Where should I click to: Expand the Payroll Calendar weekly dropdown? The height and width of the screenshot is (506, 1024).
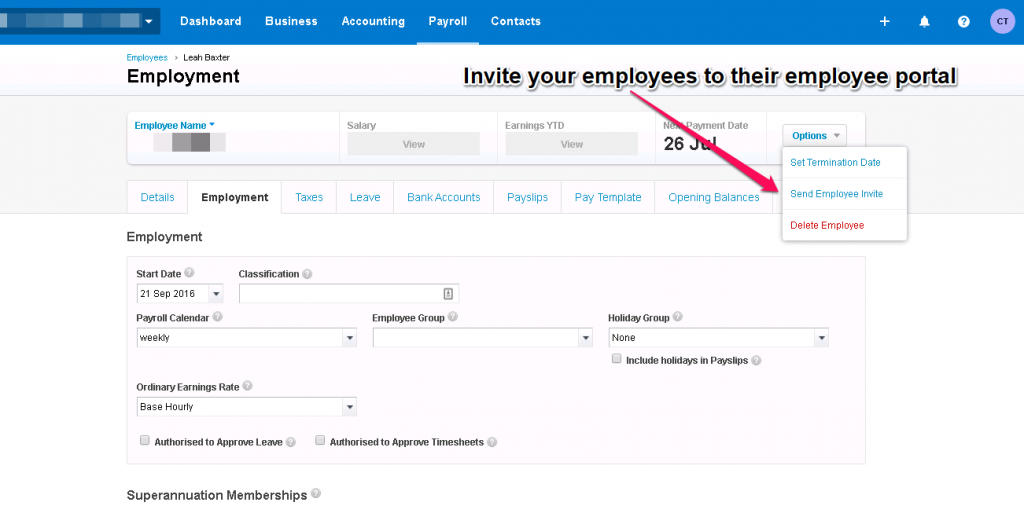(x=350, y=338)
